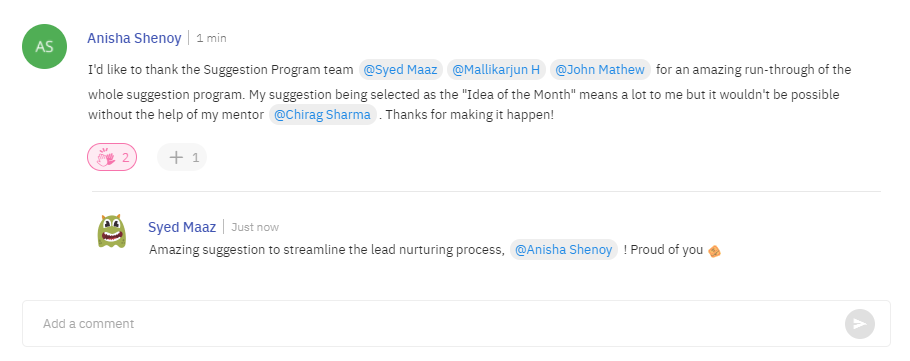
Task: Open Anisha Shenoy's profile name link
Action: coord(134,38)
